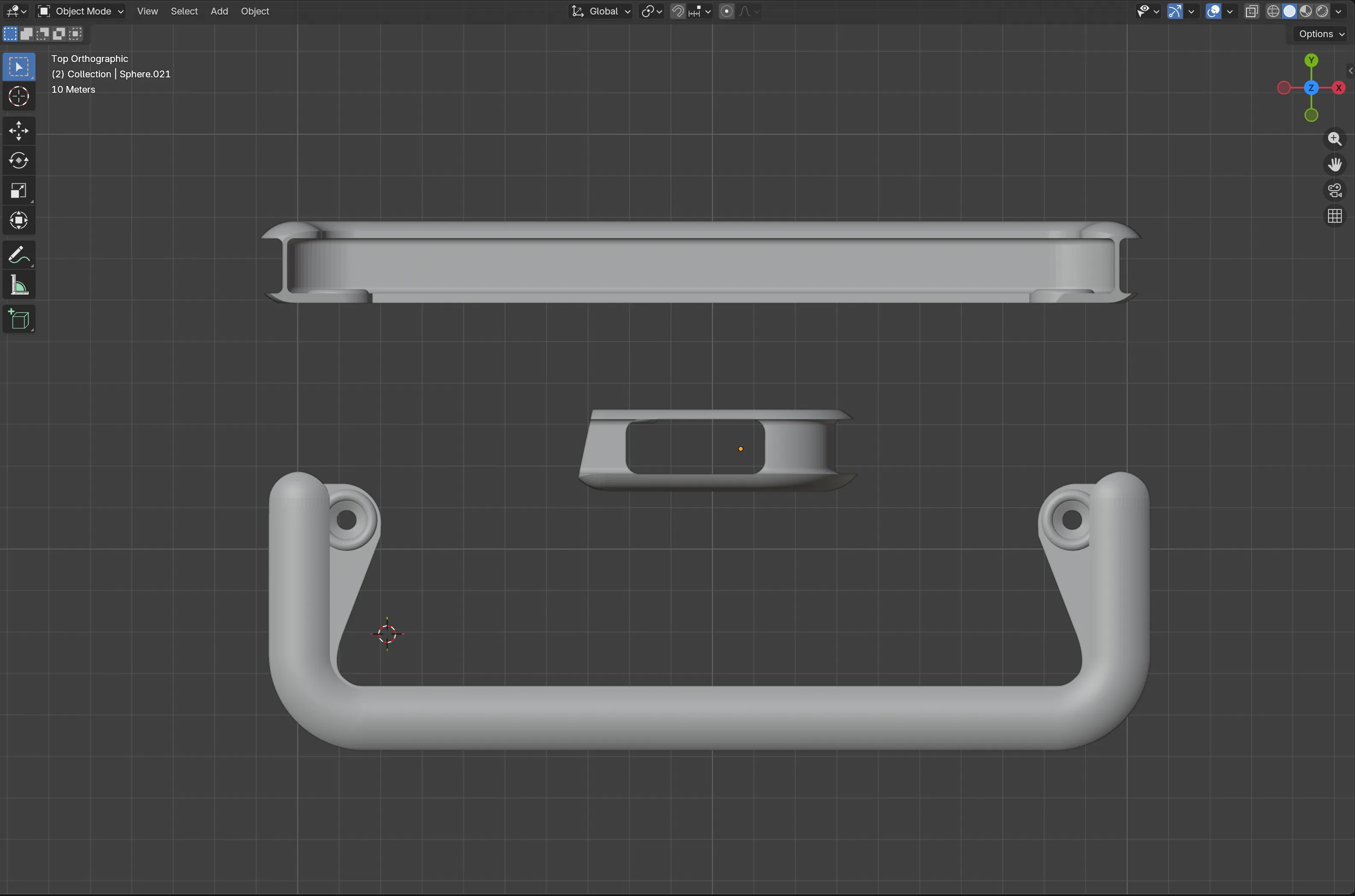The image size is (1355, 896).
Task: Switch viewport to wireframe shading
Action: click(x=1273, y=11)
